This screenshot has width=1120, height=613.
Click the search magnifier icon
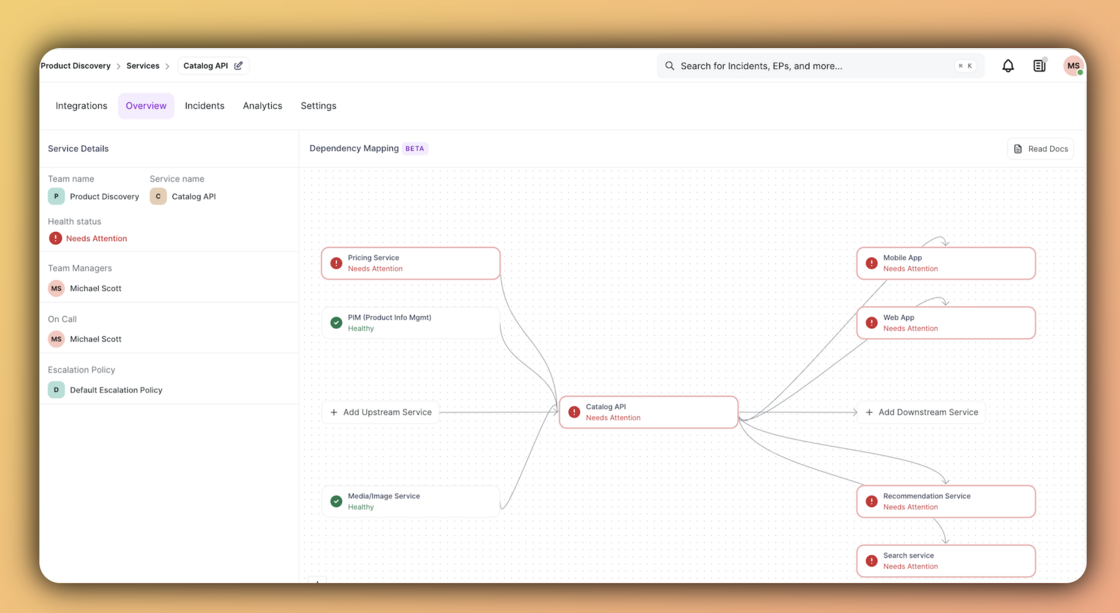click(x=669, y=66)
